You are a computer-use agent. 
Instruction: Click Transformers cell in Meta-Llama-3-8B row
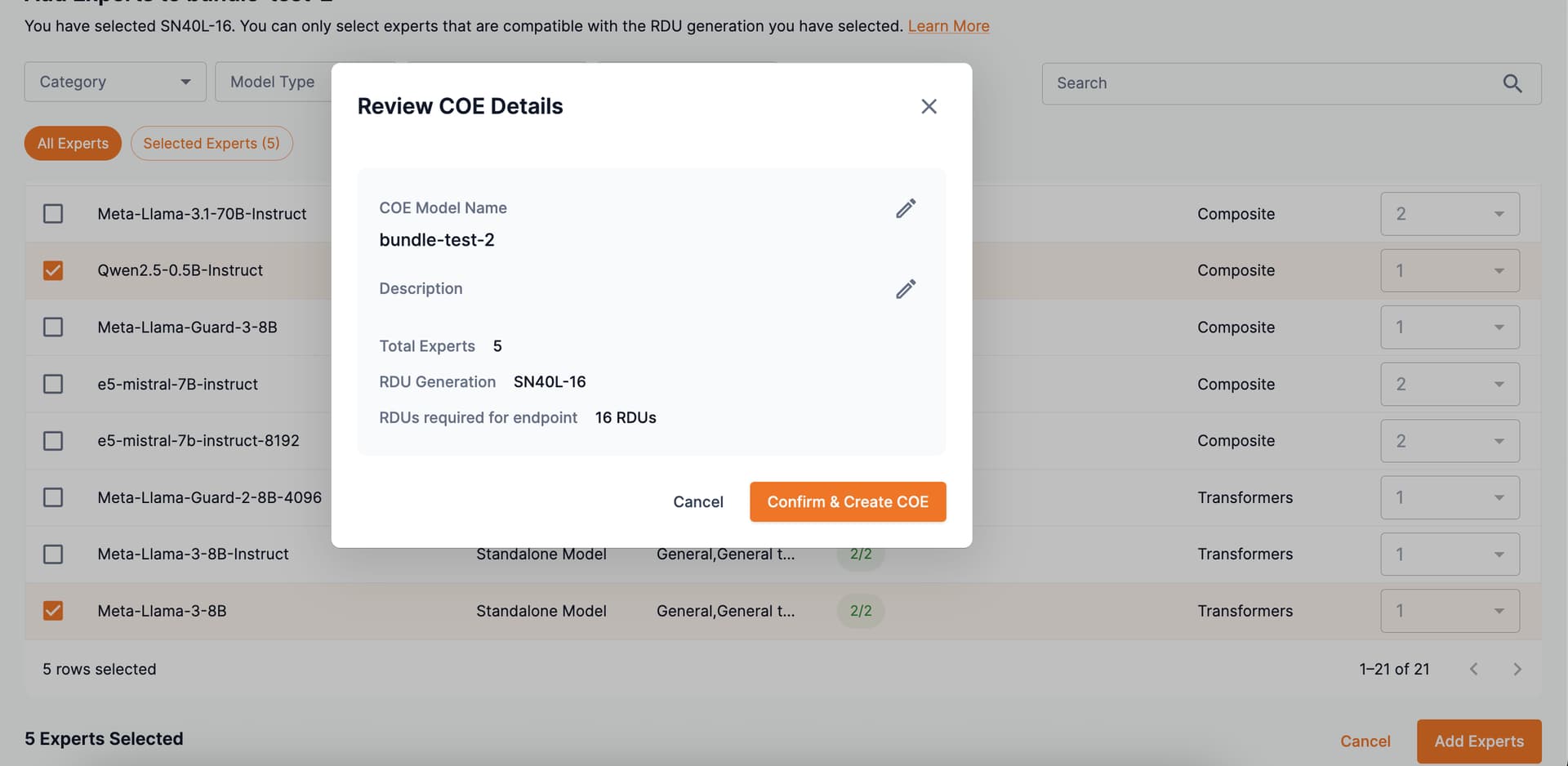1245,611
